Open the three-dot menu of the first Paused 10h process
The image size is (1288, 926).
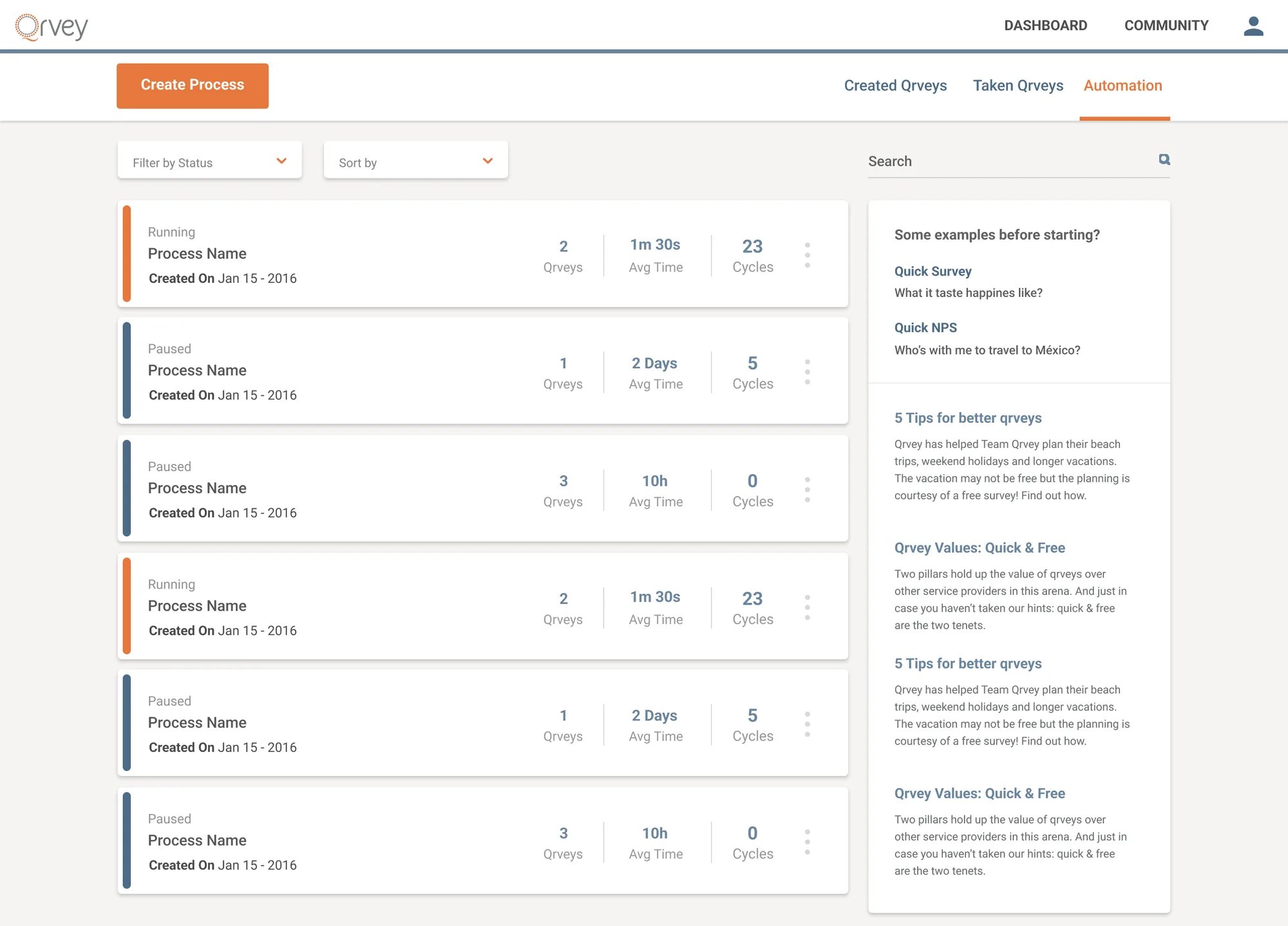pyautogui.click(x=807, y=490)
